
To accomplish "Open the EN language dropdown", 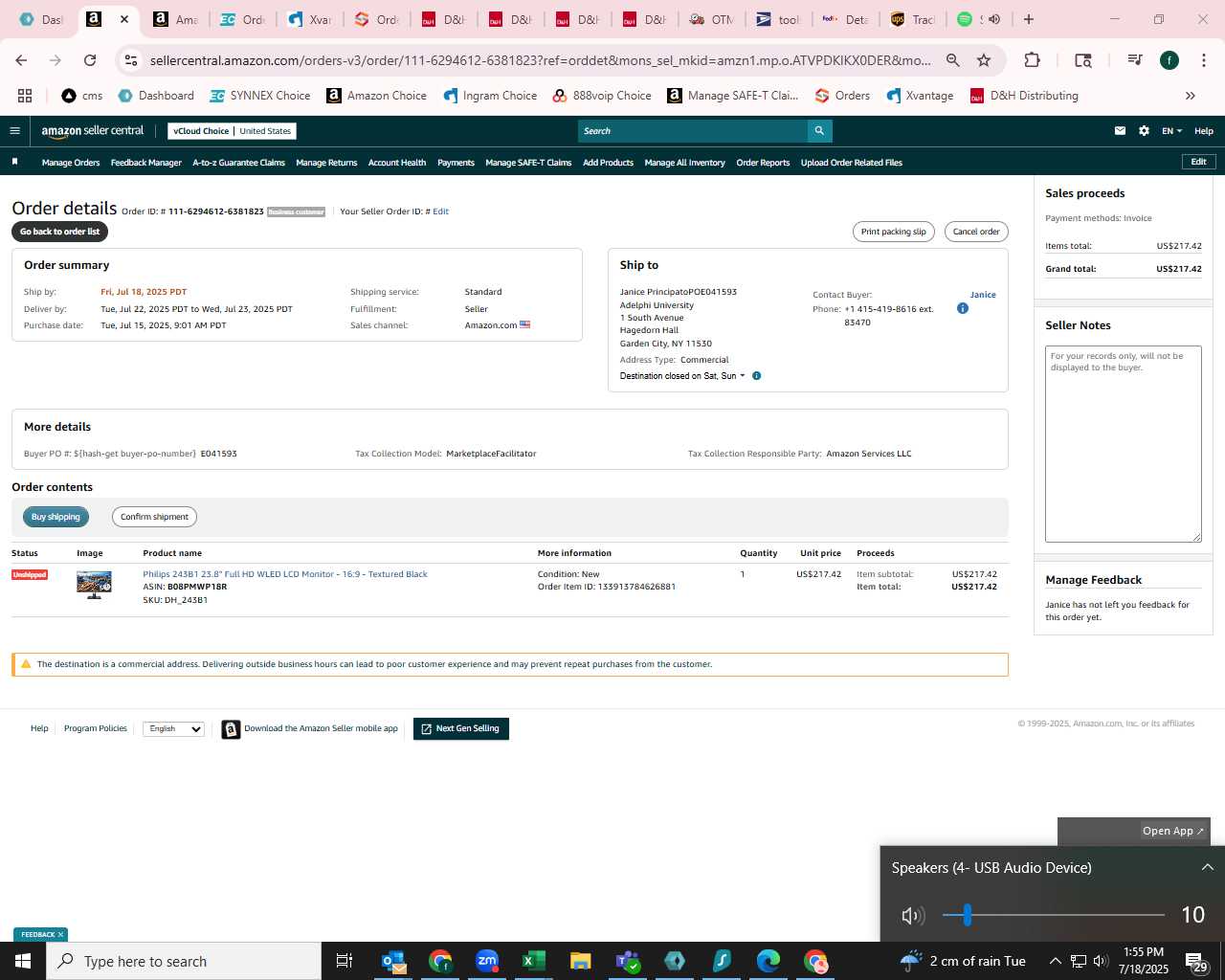I will [1171, 131].
